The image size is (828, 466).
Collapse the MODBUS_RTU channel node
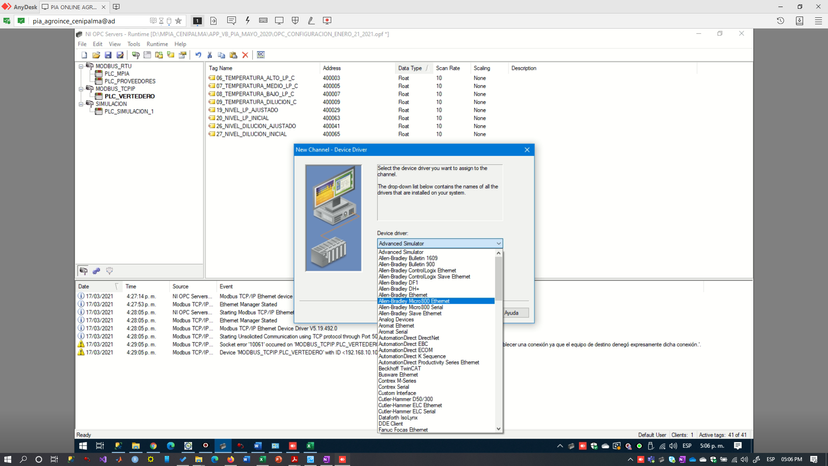click(x=81, y=67)
